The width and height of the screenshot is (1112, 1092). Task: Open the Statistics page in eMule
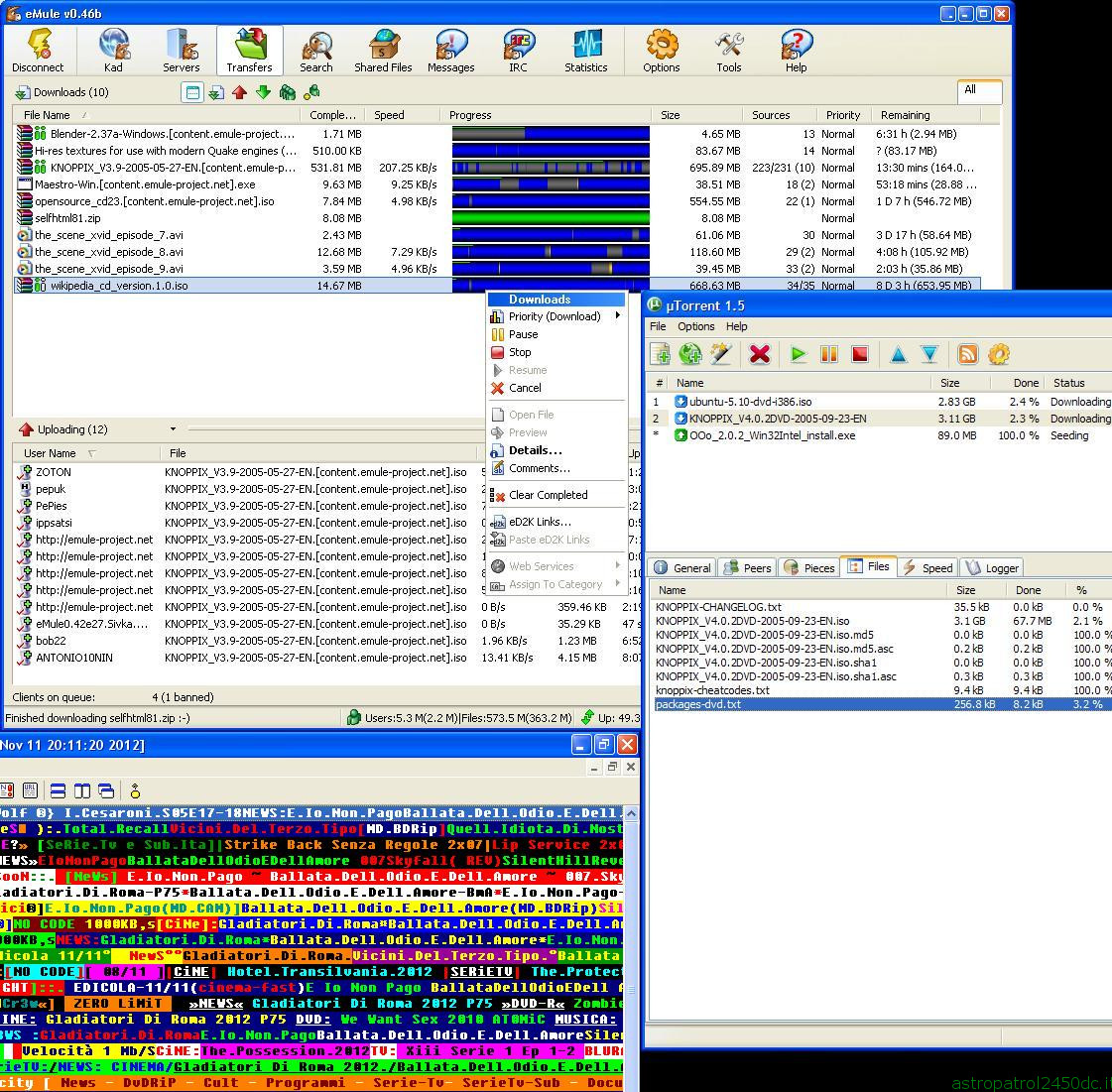point(586,51)
